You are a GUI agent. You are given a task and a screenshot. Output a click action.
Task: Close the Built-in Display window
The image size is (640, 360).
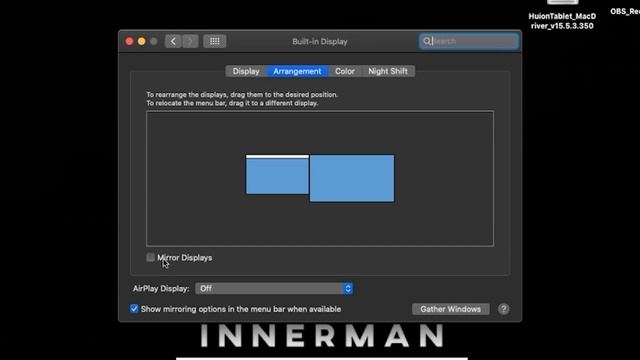(x=129, y=41)
